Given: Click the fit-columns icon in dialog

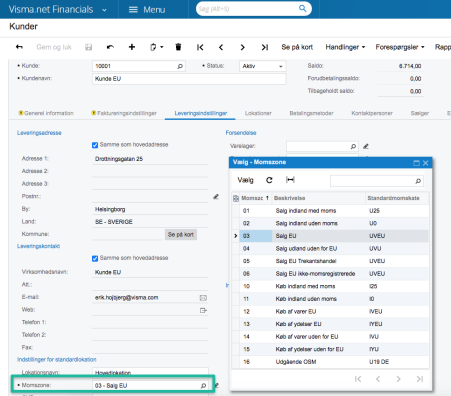Looking at the screenshot, I should [x=290, y=180].
